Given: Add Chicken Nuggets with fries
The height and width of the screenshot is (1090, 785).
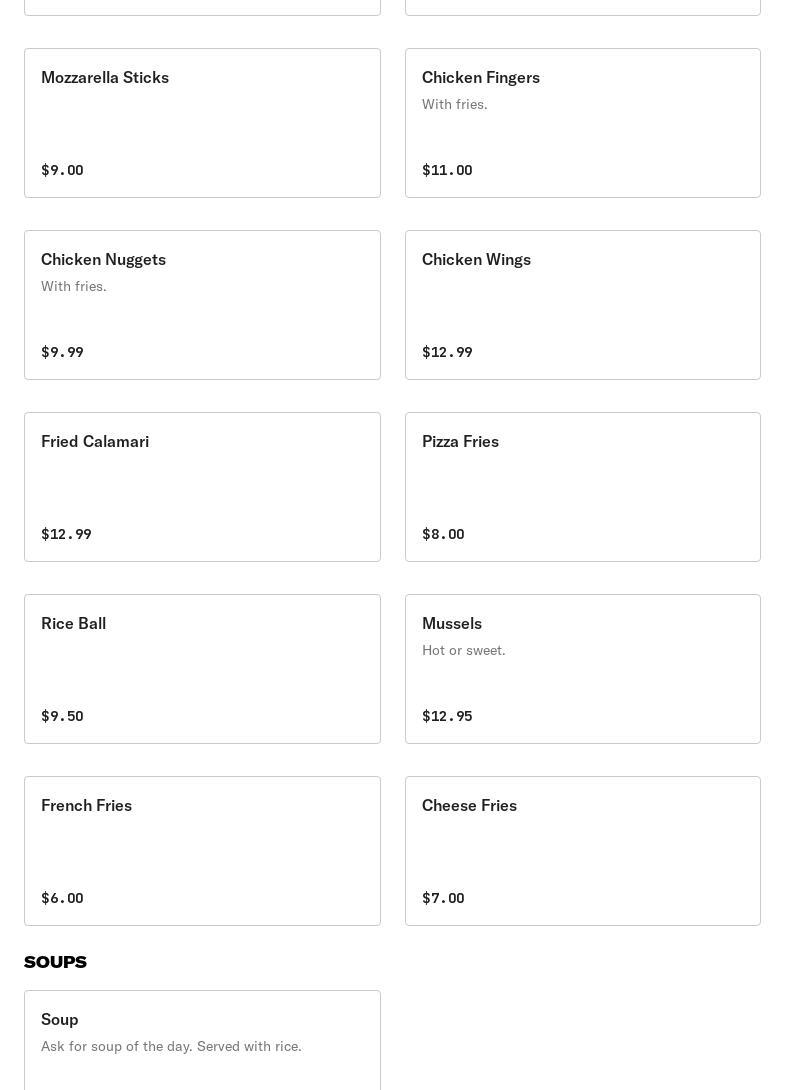Looking at the screenshot, I should (x=202, y=304).
